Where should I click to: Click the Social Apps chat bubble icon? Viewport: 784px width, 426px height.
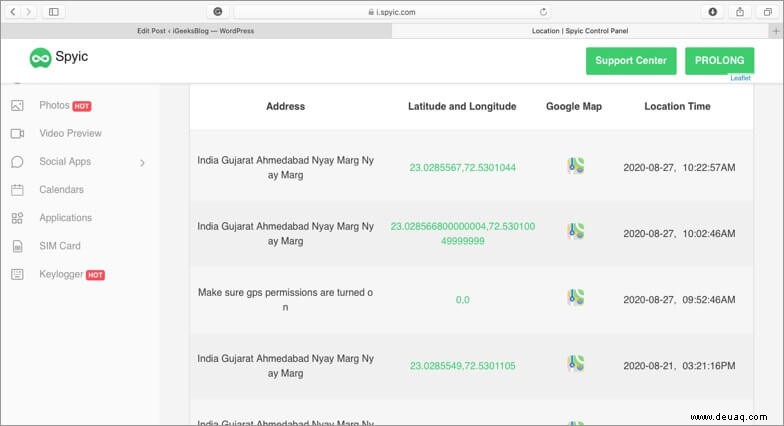coord(17,162)
